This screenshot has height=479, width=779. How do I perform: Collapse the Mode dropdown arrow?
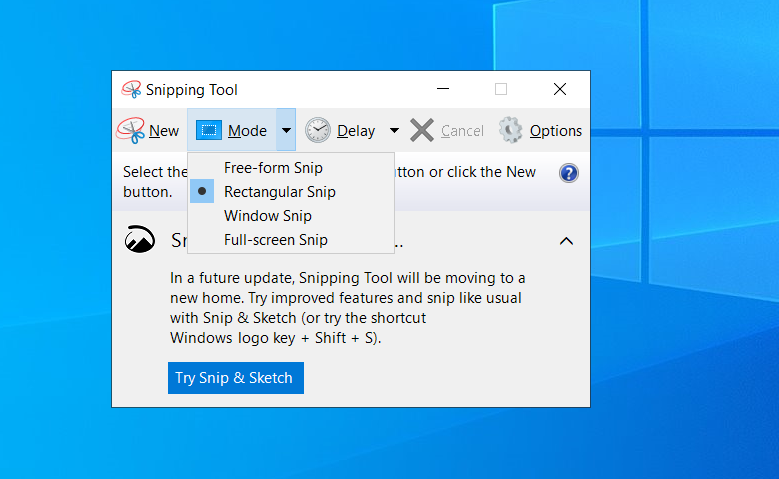pyautogui.click(x=286, y=130)
